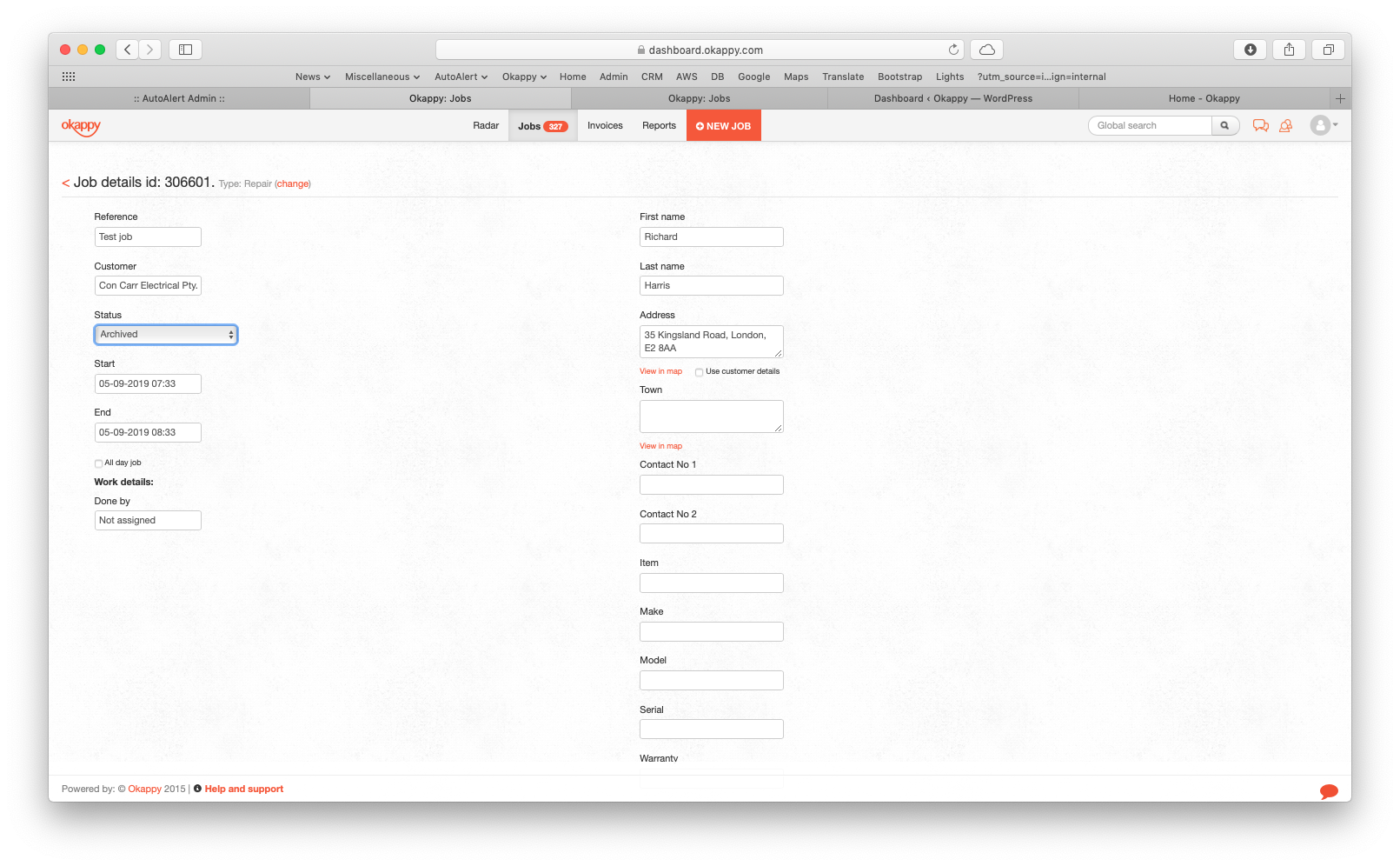The height and width of the screenshot is (866, 1400).
Task: Open the Translate bookmark
Action: pos(843,77)
